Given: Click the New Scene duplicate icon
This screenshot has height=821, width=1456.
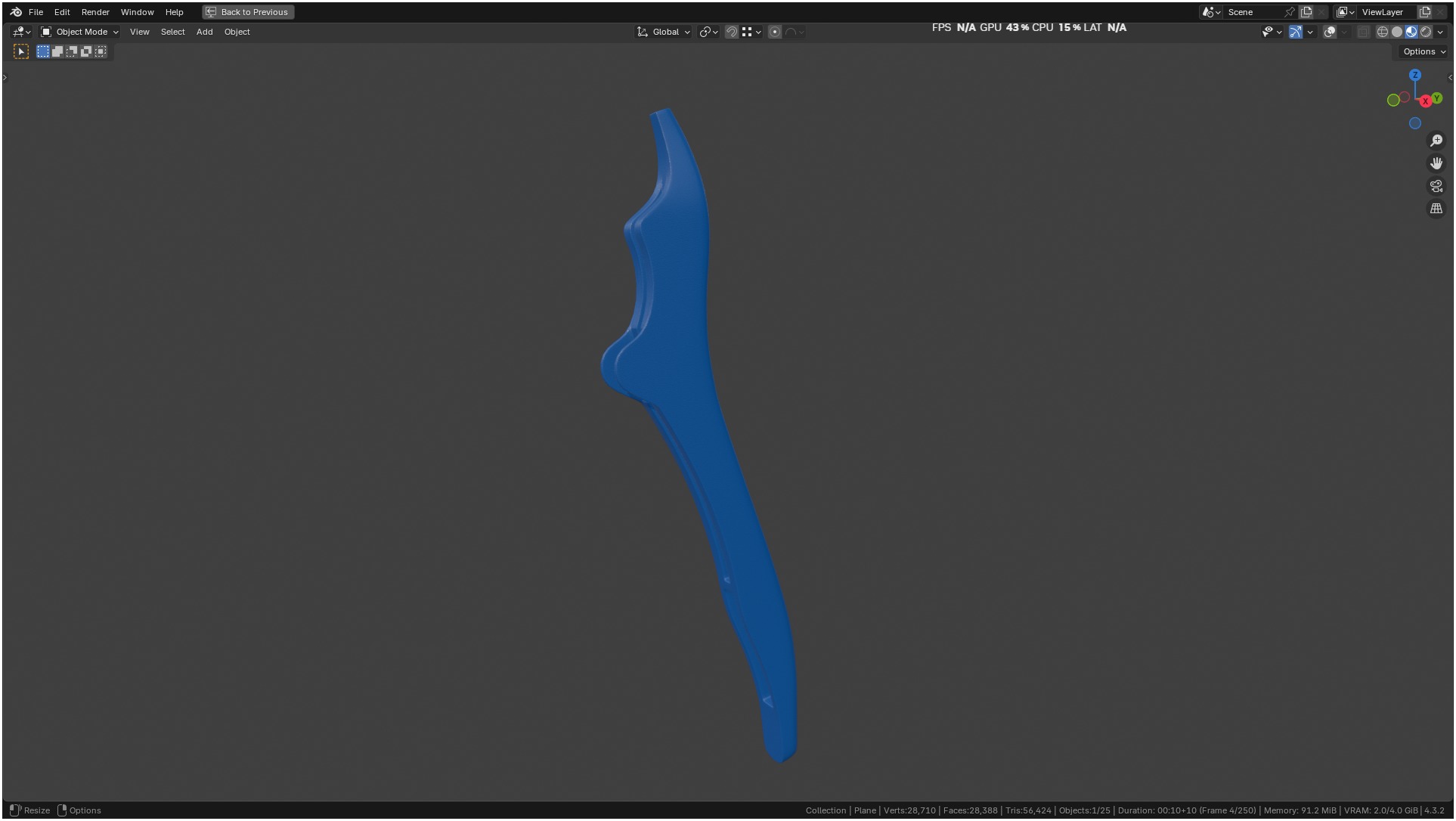Looking at the screenshot, I should tap(1306, 12).
